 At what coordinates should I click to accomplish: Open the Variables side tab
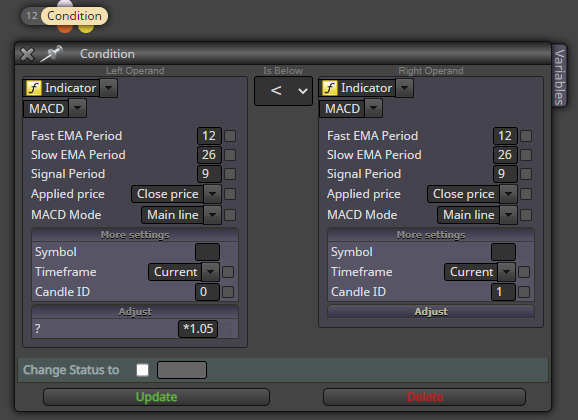coord(559,77)
